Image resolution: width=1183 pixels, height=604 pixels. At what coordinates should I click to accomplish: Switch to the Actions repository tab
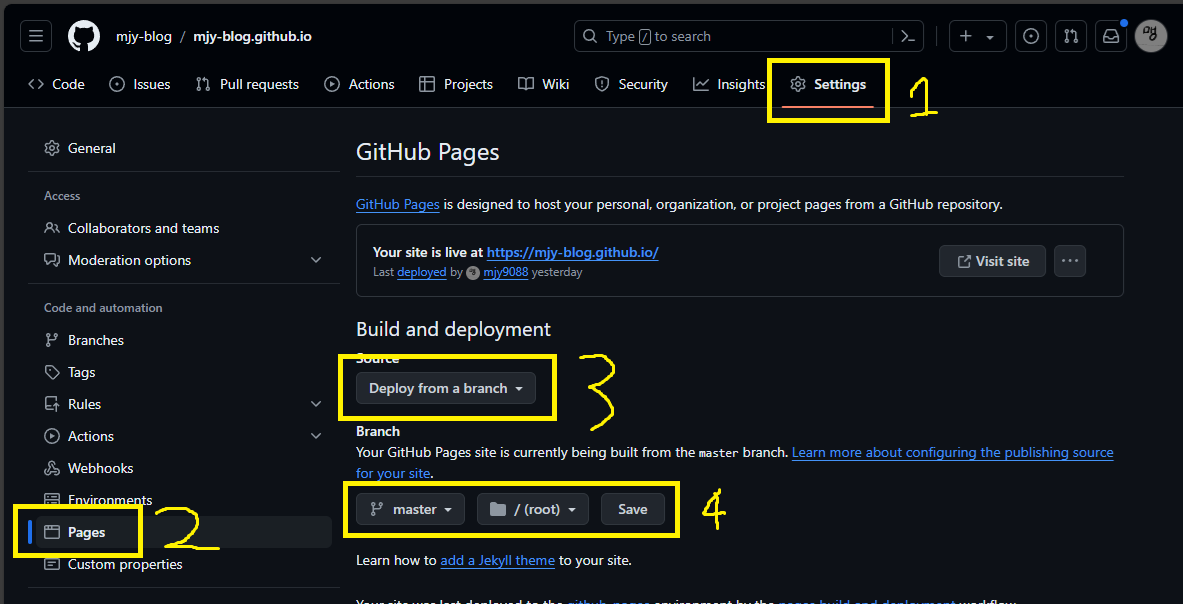360,84
